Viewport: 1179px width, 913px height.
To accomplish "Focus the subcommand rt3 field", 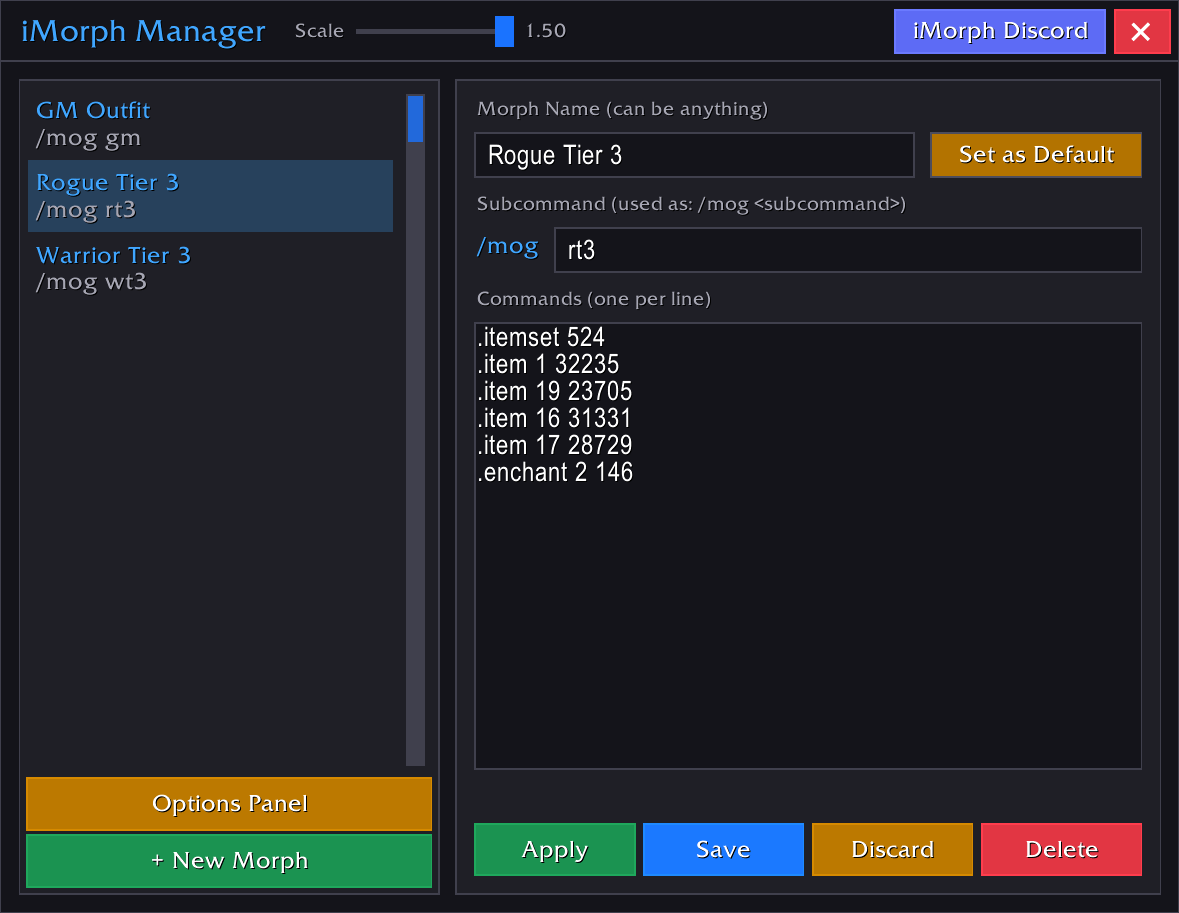I will tap(847, 250).
